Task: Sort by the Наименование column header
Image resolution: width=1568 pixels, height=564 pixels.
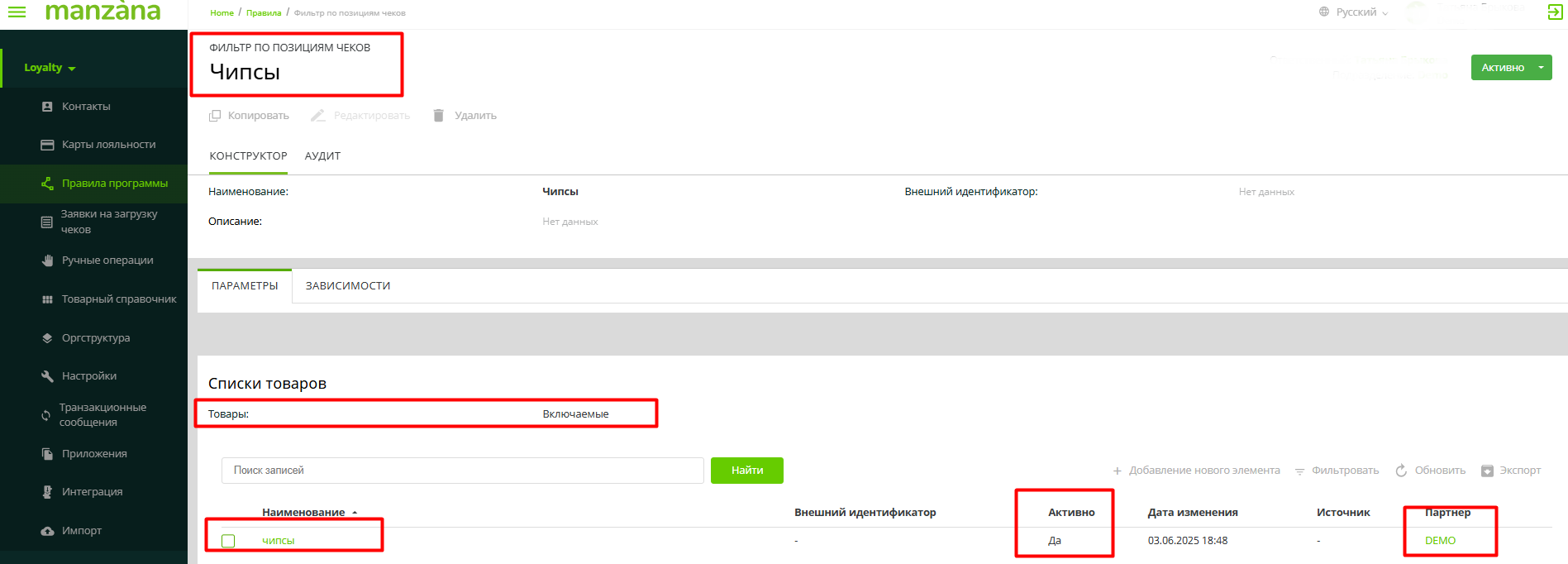Action: [x=303, y=513]
